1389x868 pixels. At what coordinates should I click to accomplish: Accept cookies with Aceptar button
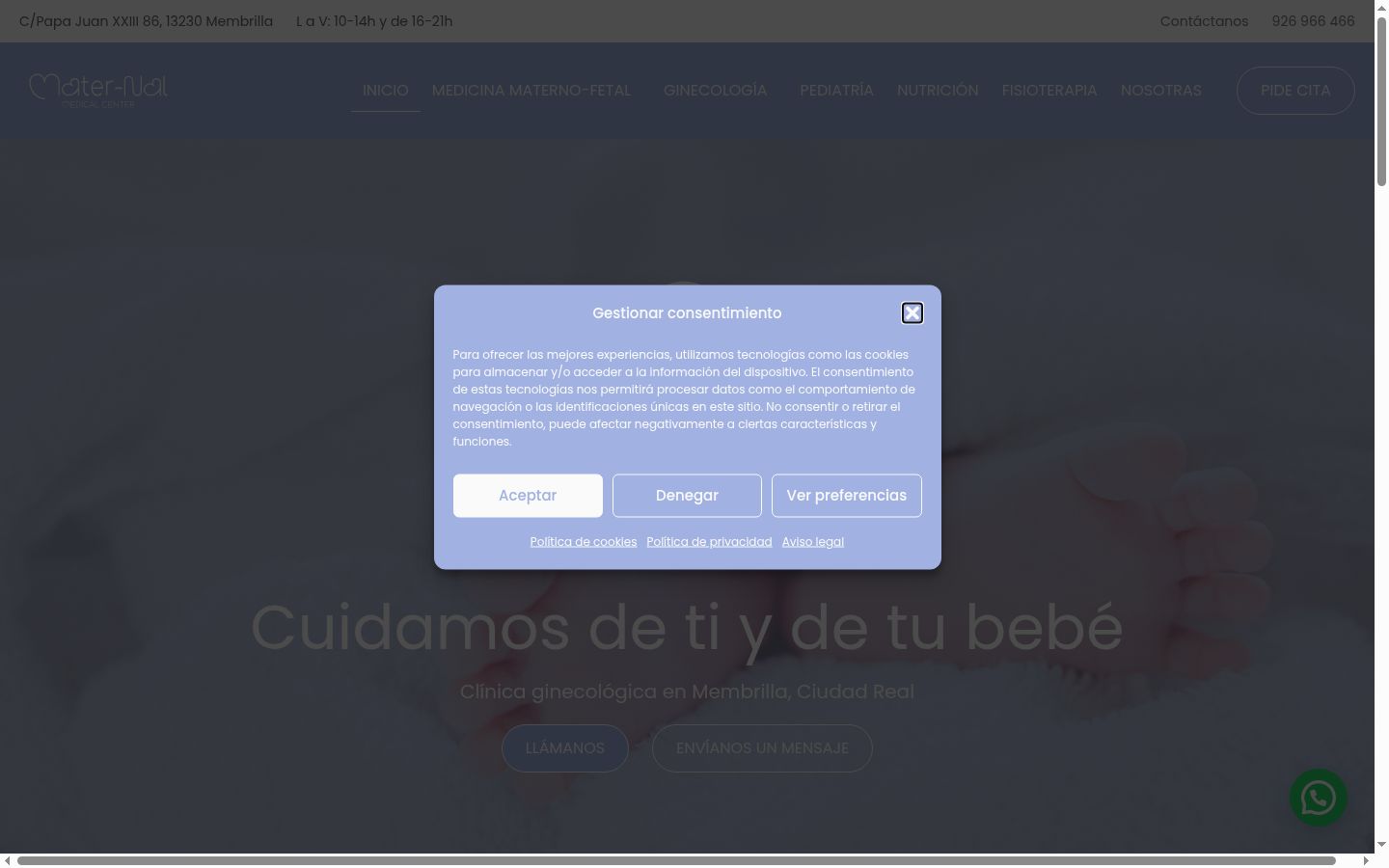tap(528, 496)
